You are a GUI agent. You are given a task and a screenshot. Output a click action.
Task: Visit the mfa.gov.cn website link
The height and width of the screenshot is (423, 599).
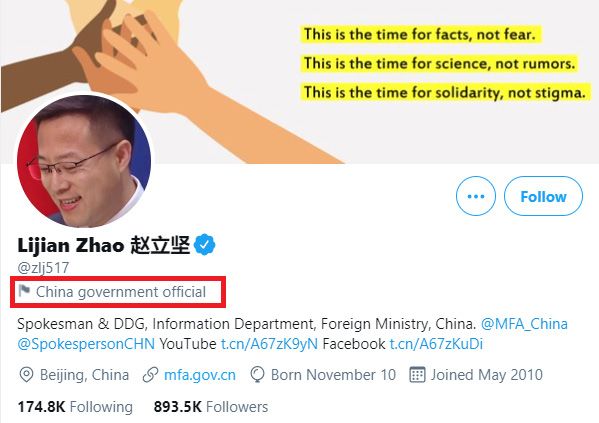click(x=200, y=375)
